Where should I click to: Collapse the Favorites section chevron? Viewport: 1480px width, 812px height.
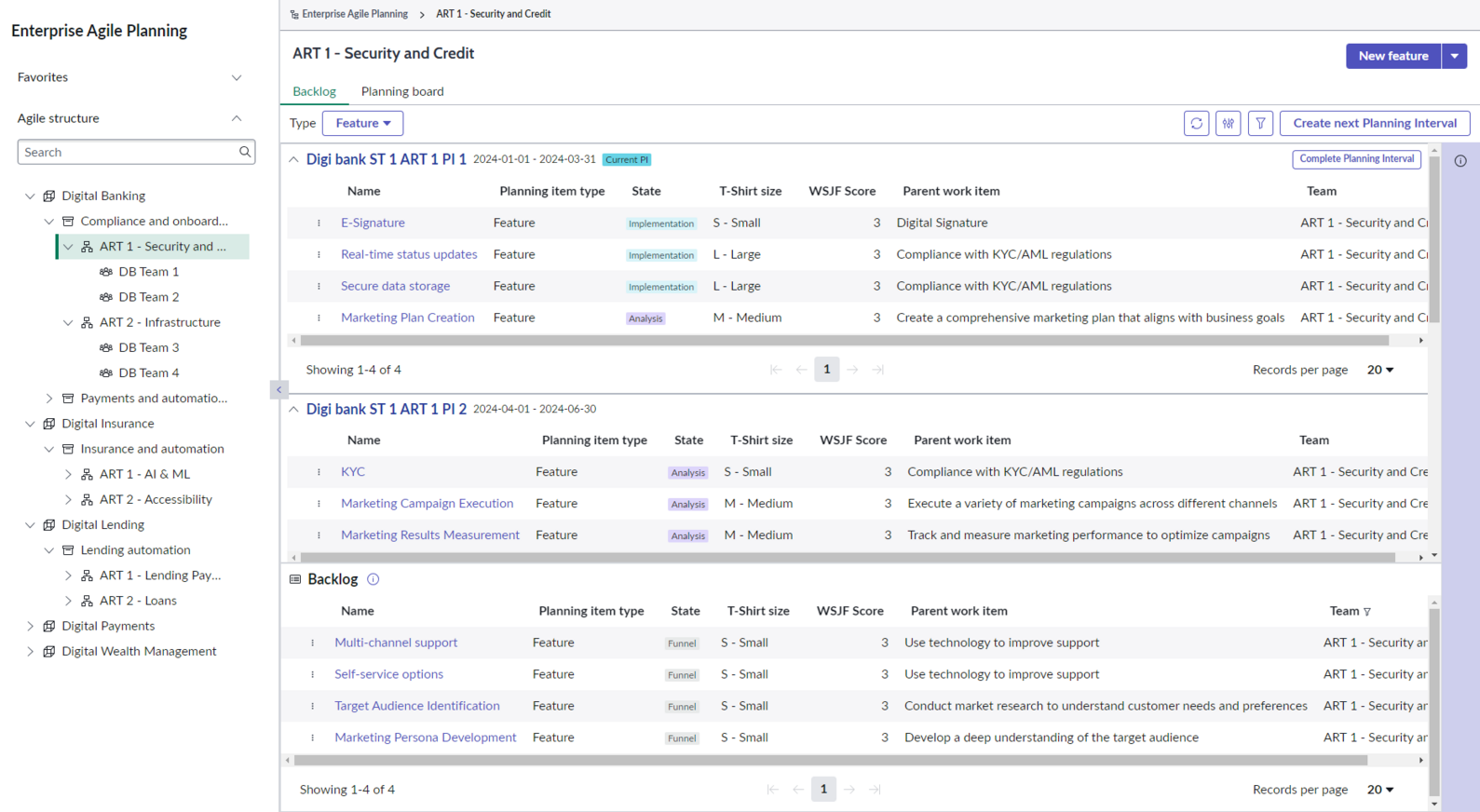(x=237, y=77)
